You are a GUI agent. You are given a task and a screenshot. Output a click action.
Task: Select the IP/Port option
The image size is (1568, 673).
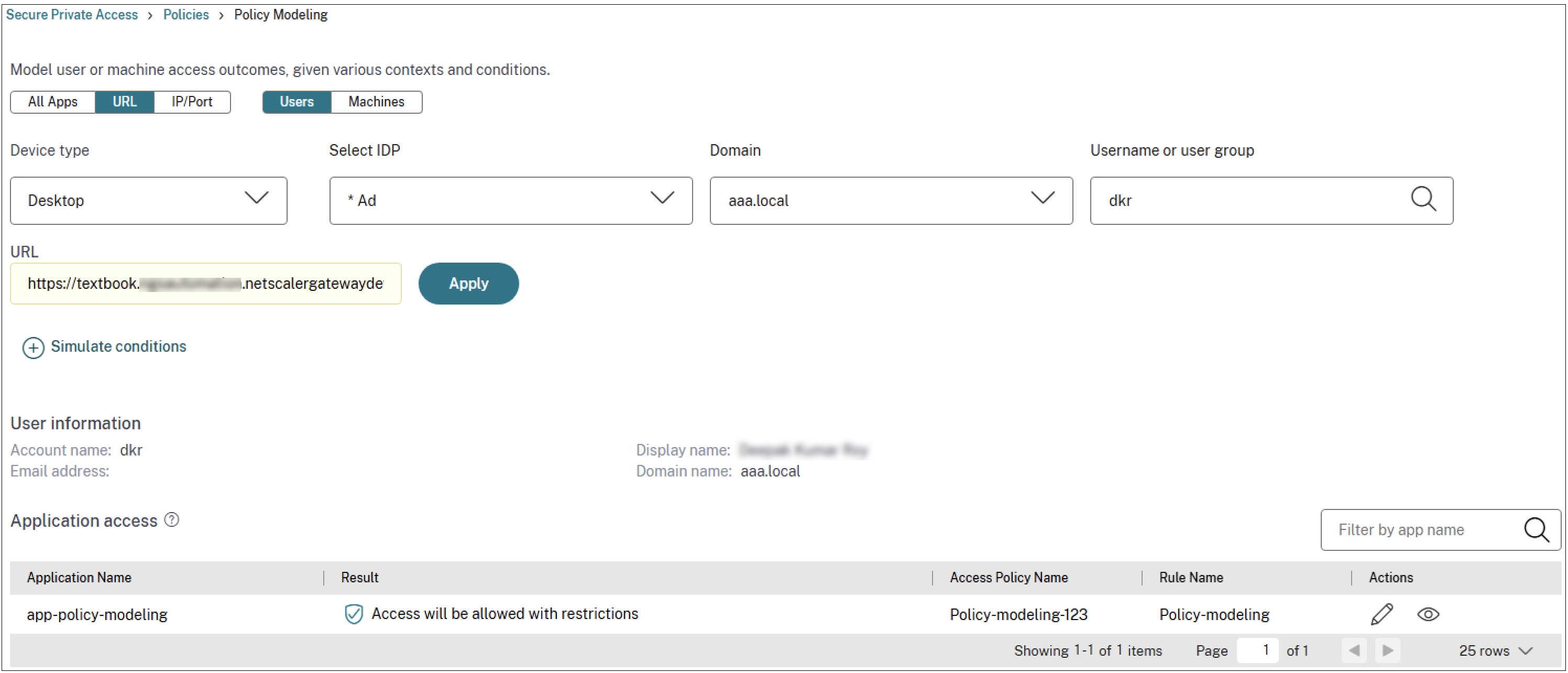pos(192,102)
